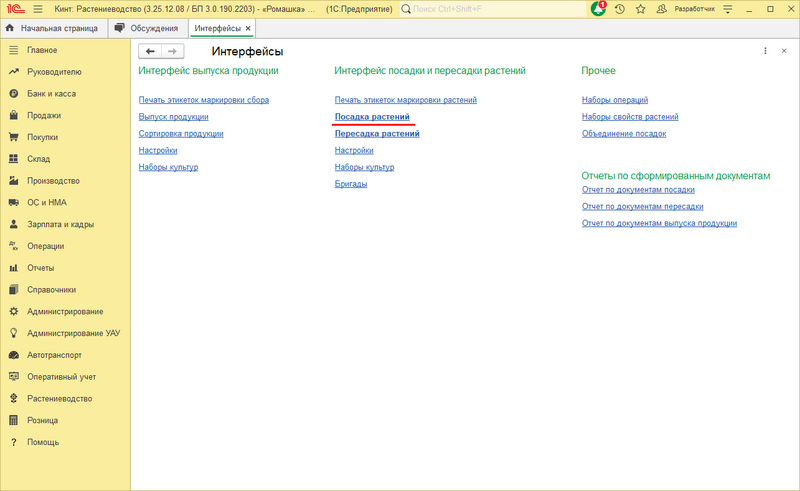Viewport: 800px width, 491px height.
Task: Open Наборы культур under Интерфейс выпуска продукции
Action: pos(168,167)
